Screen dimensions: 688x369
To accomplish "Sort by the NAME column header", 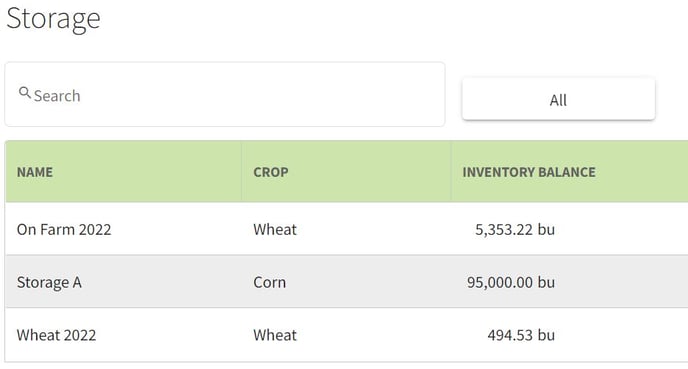I will click(x=35, y=172).
